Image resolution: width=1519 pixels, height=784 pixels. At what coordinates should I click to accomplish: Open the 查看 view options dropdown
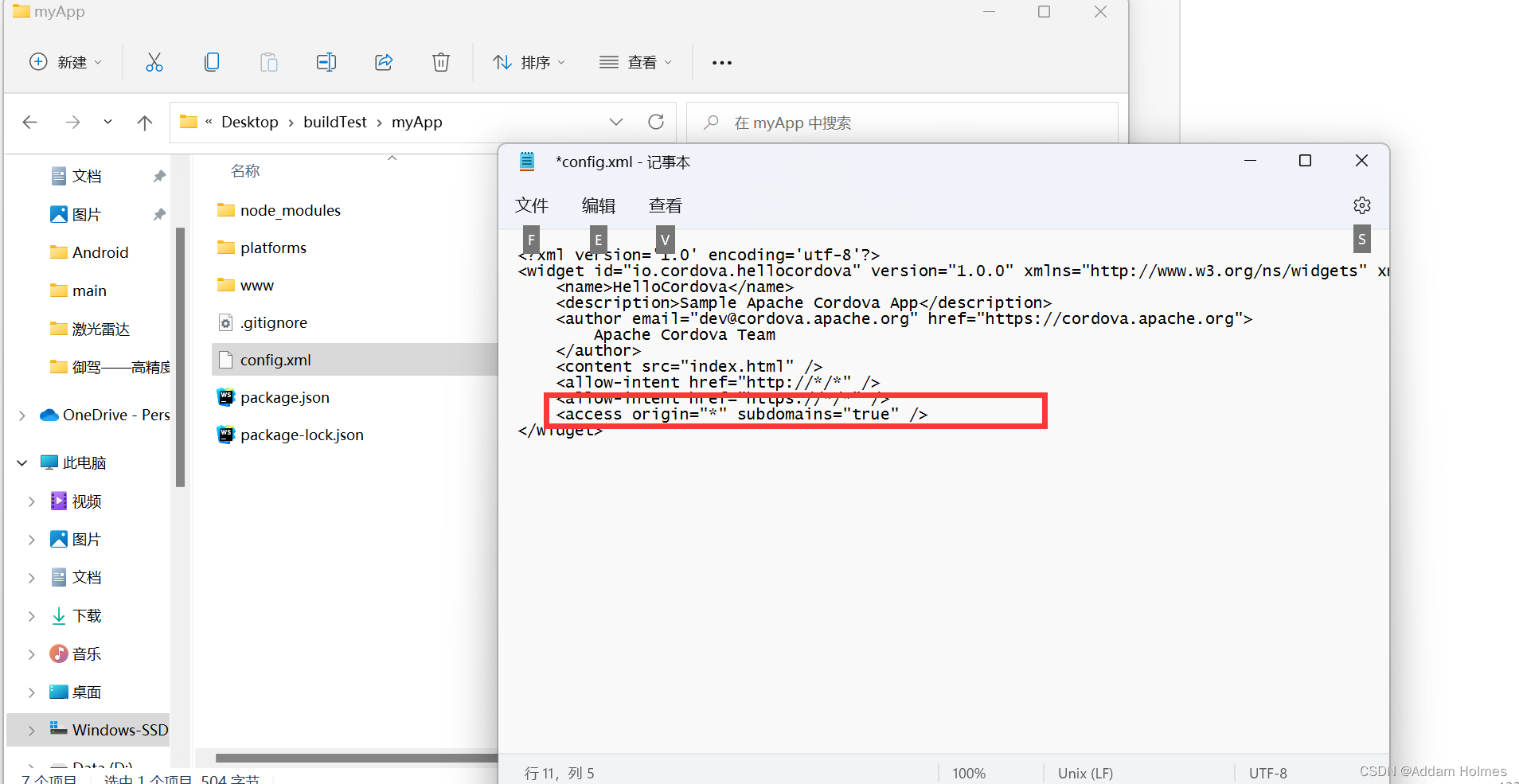click(x=635, y=61)
